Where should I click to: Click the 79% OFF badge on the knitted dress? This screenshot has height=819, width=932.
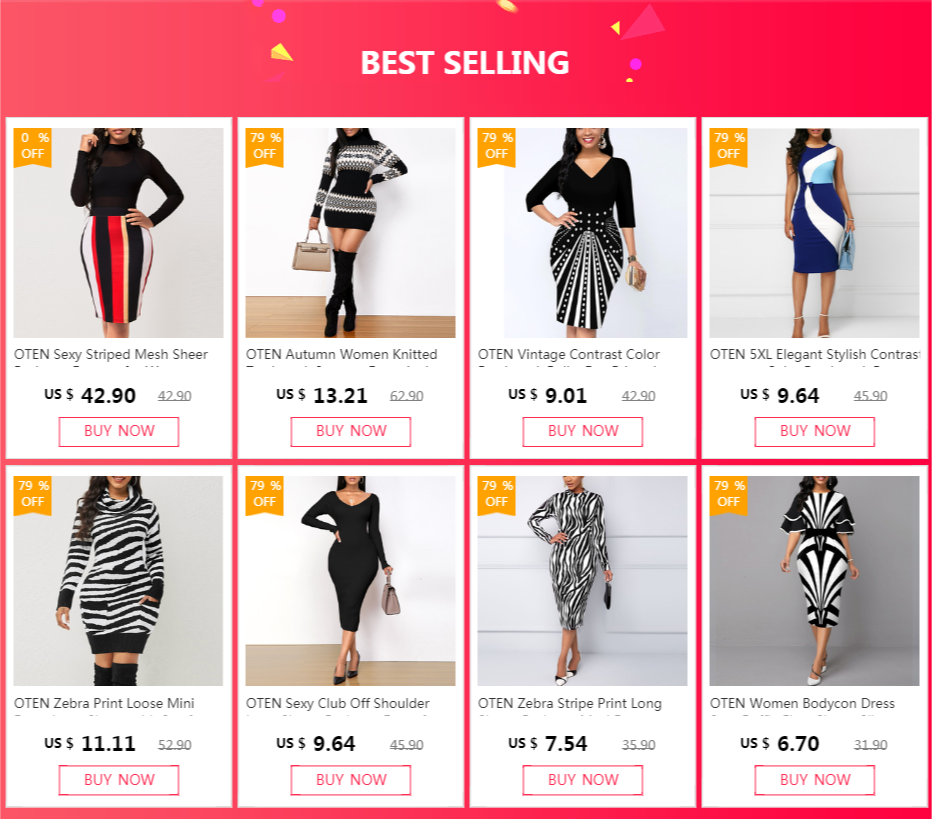[265, 147]
